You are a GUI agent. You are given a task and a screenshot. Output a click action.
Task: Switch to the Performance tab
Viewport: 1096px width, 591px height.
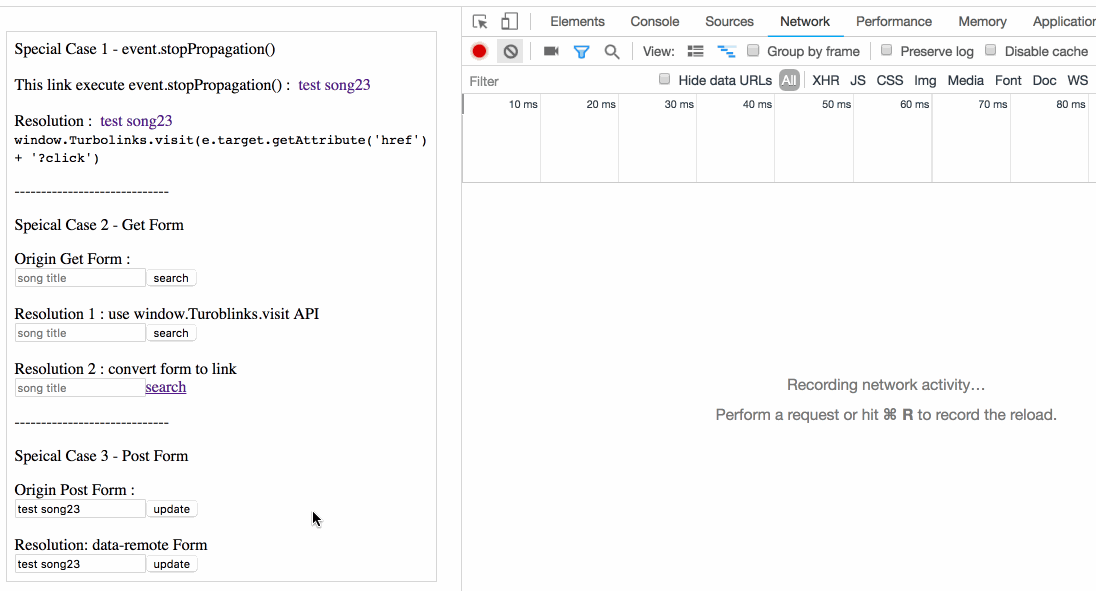tap(893, 22)
